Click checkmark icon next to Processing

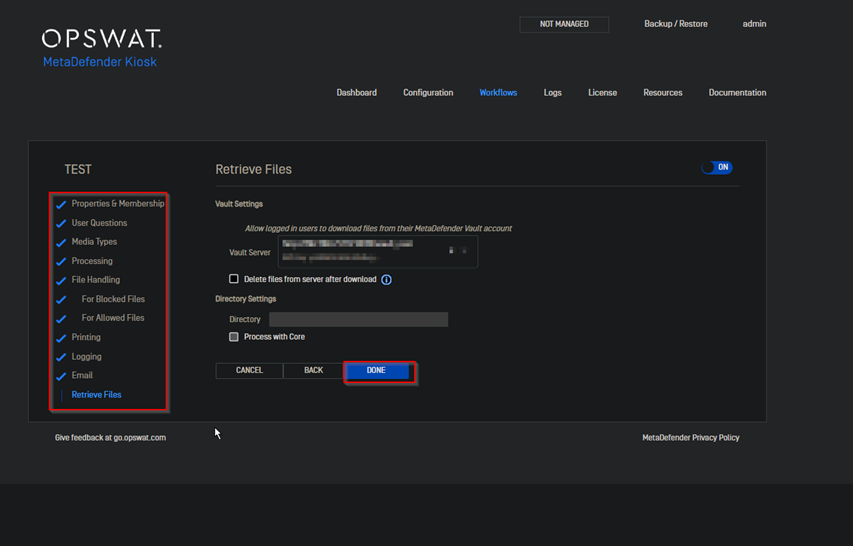[x=61, y=262]
